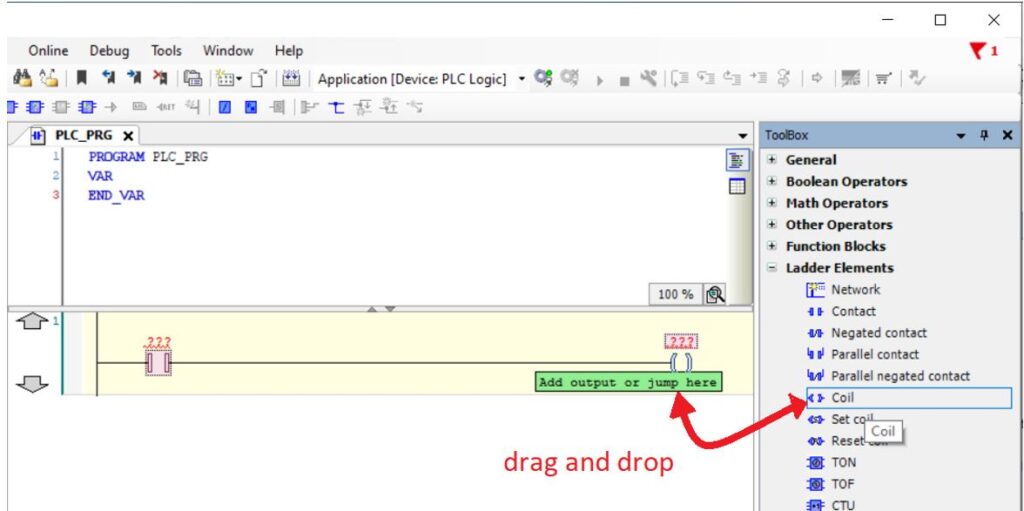Click the Find binoculars icon in toolbar
Screen dimensions: 1024x511
coord(20,79)
